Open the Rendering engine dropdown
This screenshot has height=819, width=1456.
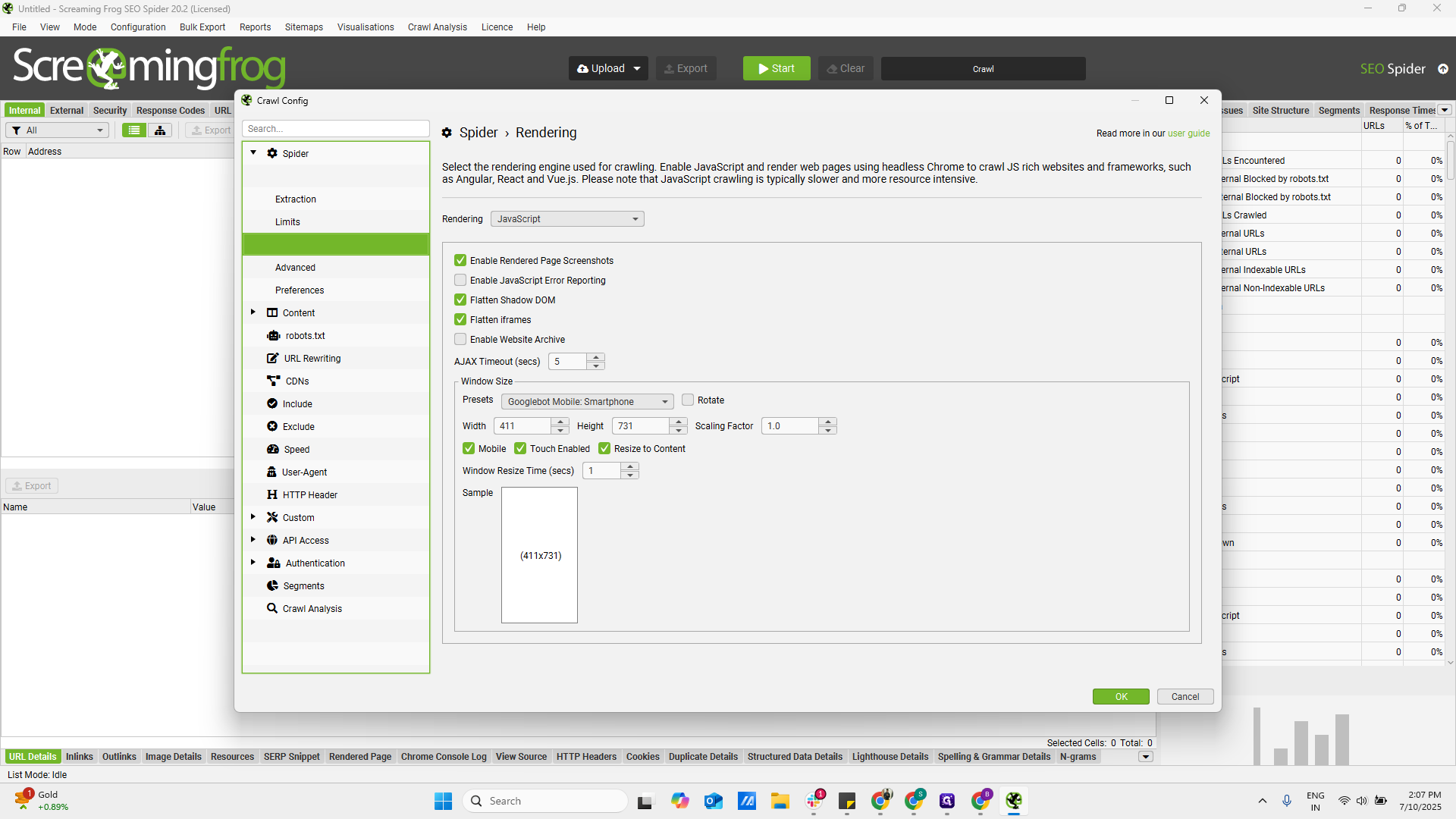pos(566,218)
